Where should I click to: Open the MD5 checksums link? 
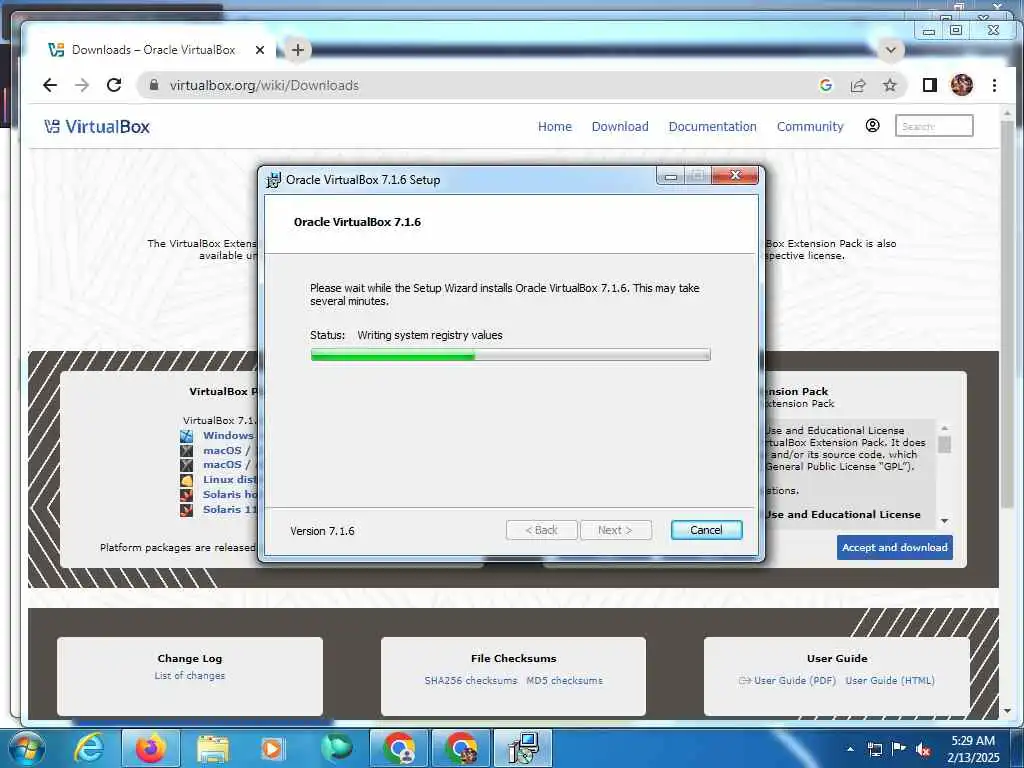(x=564, y=680)
